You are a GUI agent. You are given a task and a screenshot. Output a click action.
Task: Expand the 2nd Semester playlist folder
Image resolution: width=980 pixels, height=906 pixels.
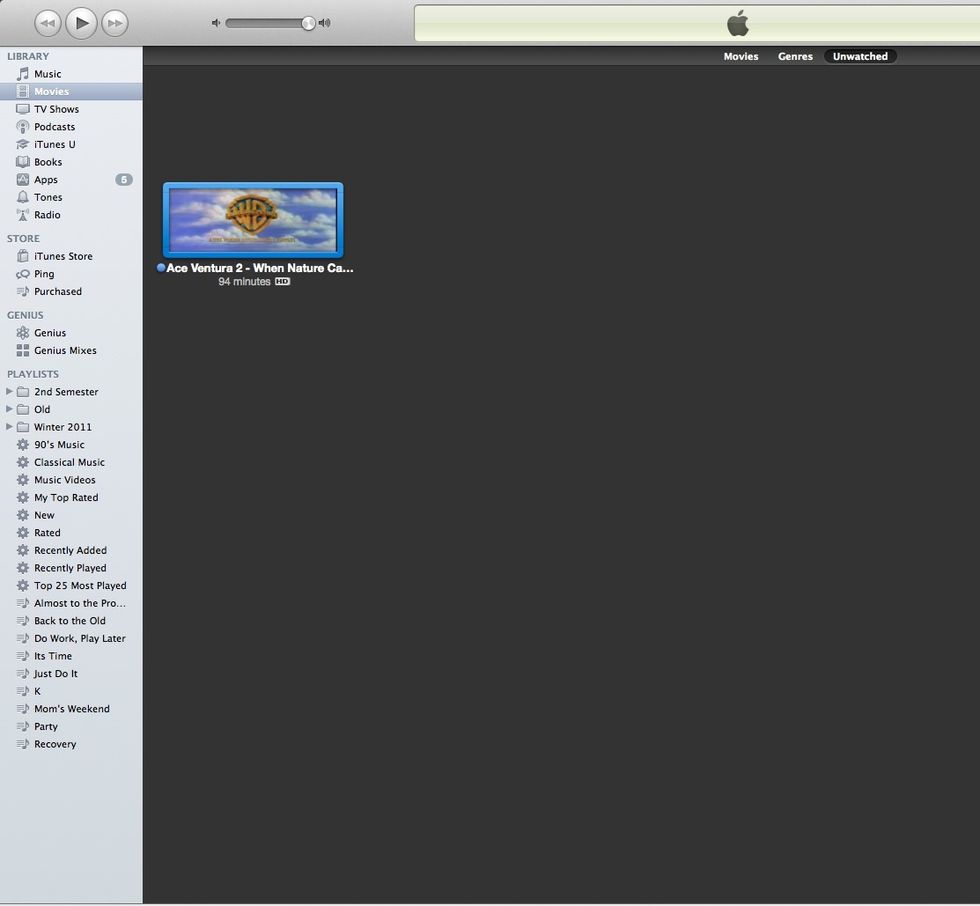(9, 391)
